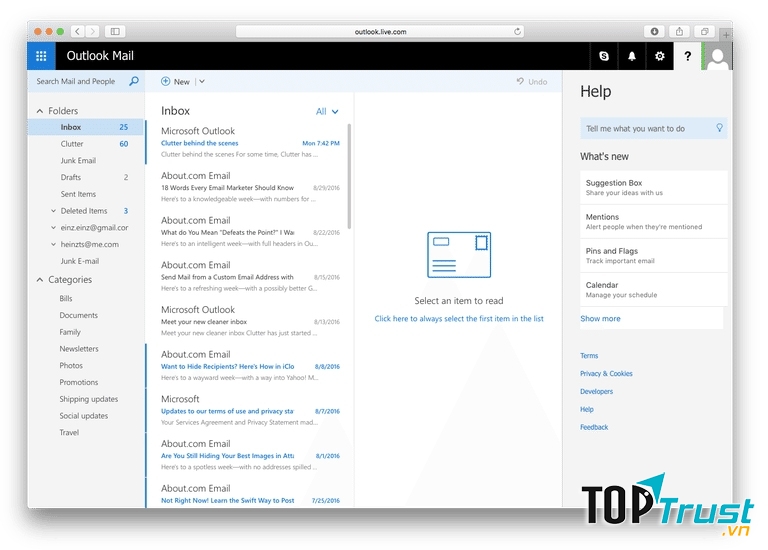Screen dimensions: 768x550
Task: Open notifications bell icon
Action: click(632, 56)
